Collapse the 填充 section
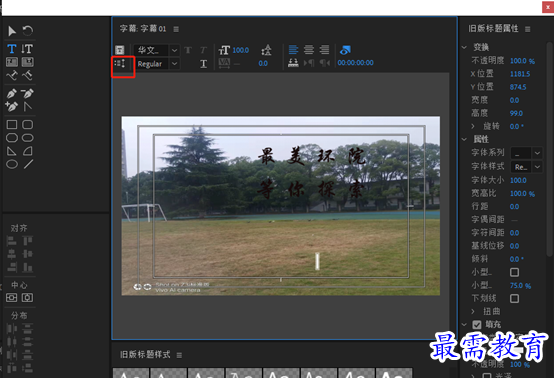Image resolution: width=554 pixels, height=378 pixels. [x=464, y=324]
